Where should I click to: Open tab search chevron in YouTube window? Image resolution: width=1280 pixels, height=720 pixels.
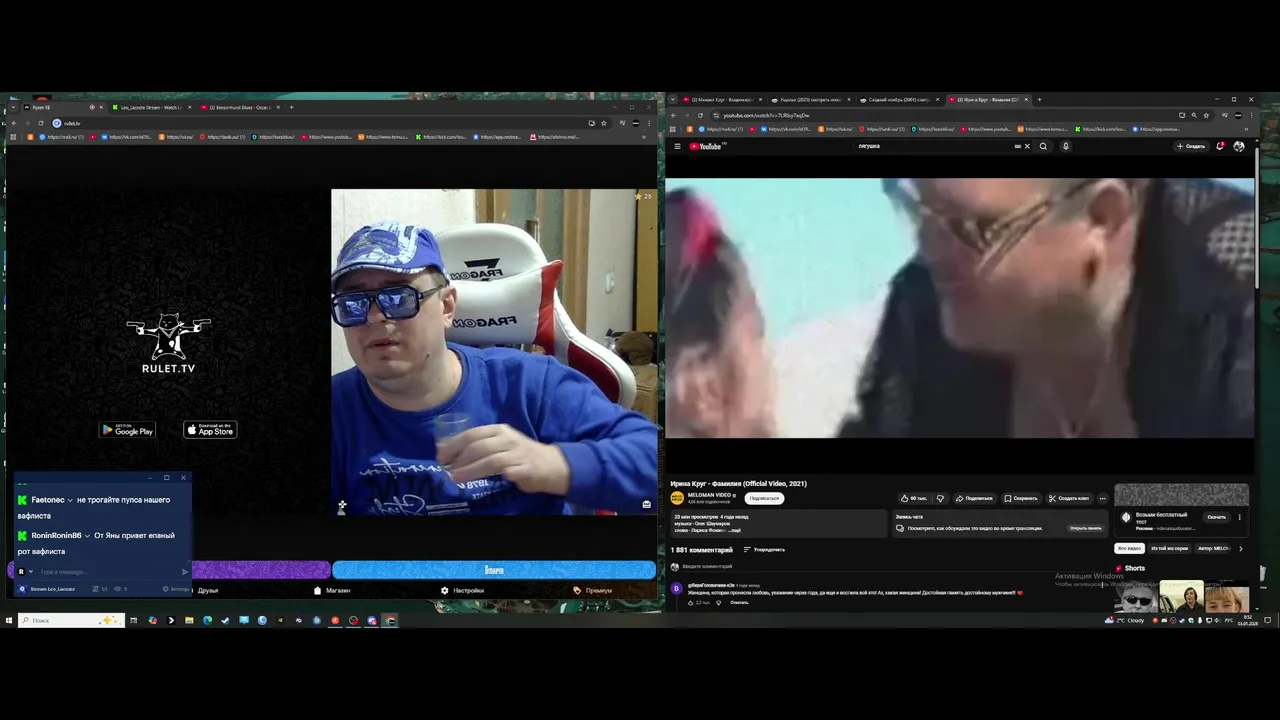tap(673, 99)
